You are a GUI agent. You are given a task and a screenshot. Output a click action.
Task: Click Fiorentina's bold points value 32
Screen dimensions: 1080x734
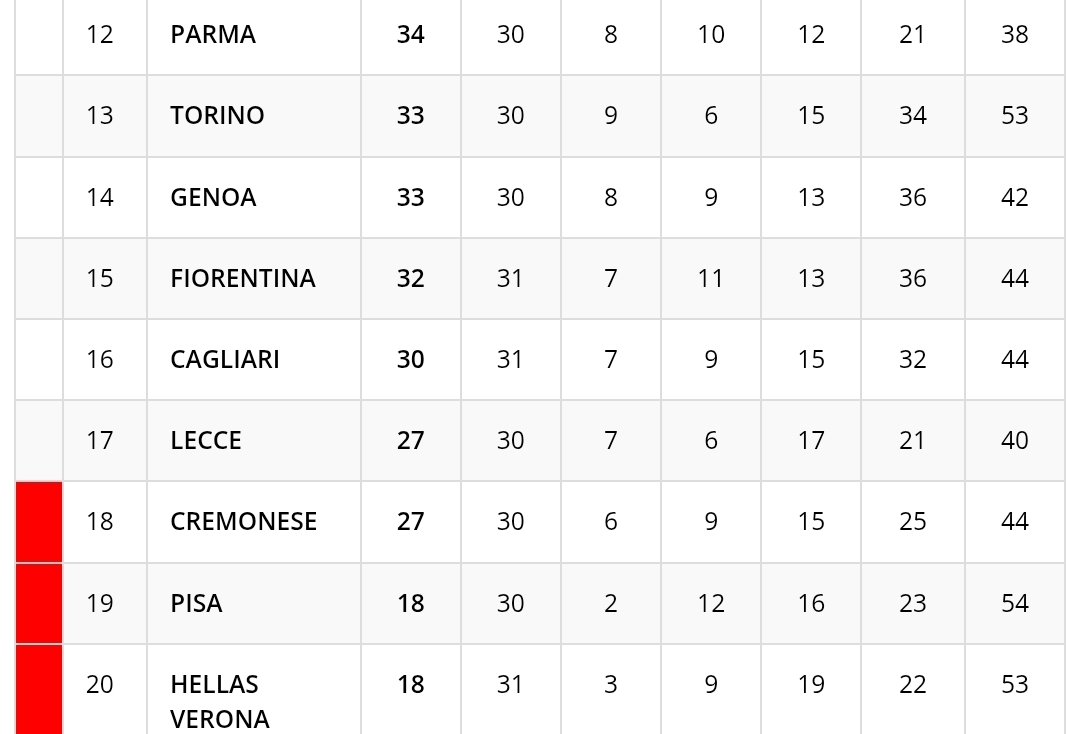click(411, 279)
